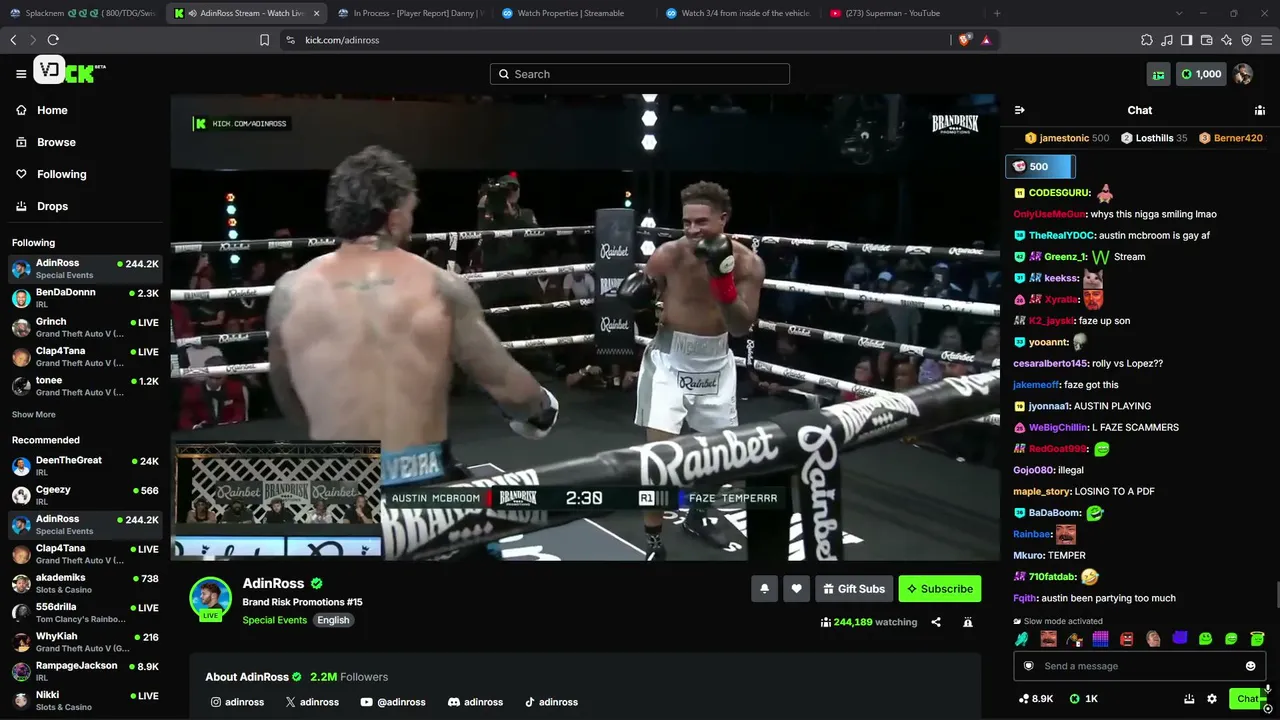
Task: Expand Following list with Show More
Action: click(x=34, y=414)
